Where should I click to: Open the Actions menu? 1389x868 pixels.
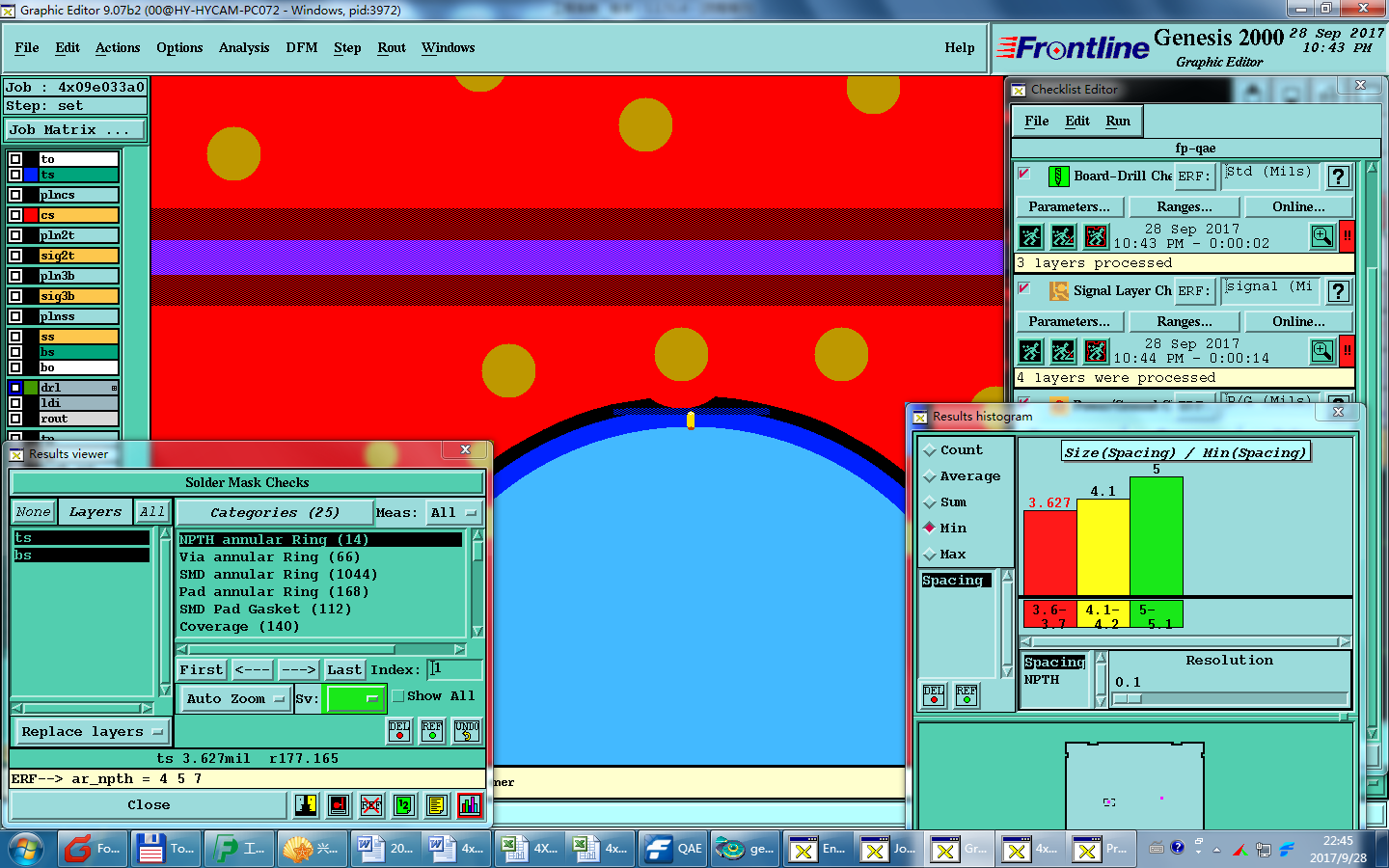coord(118,48)
